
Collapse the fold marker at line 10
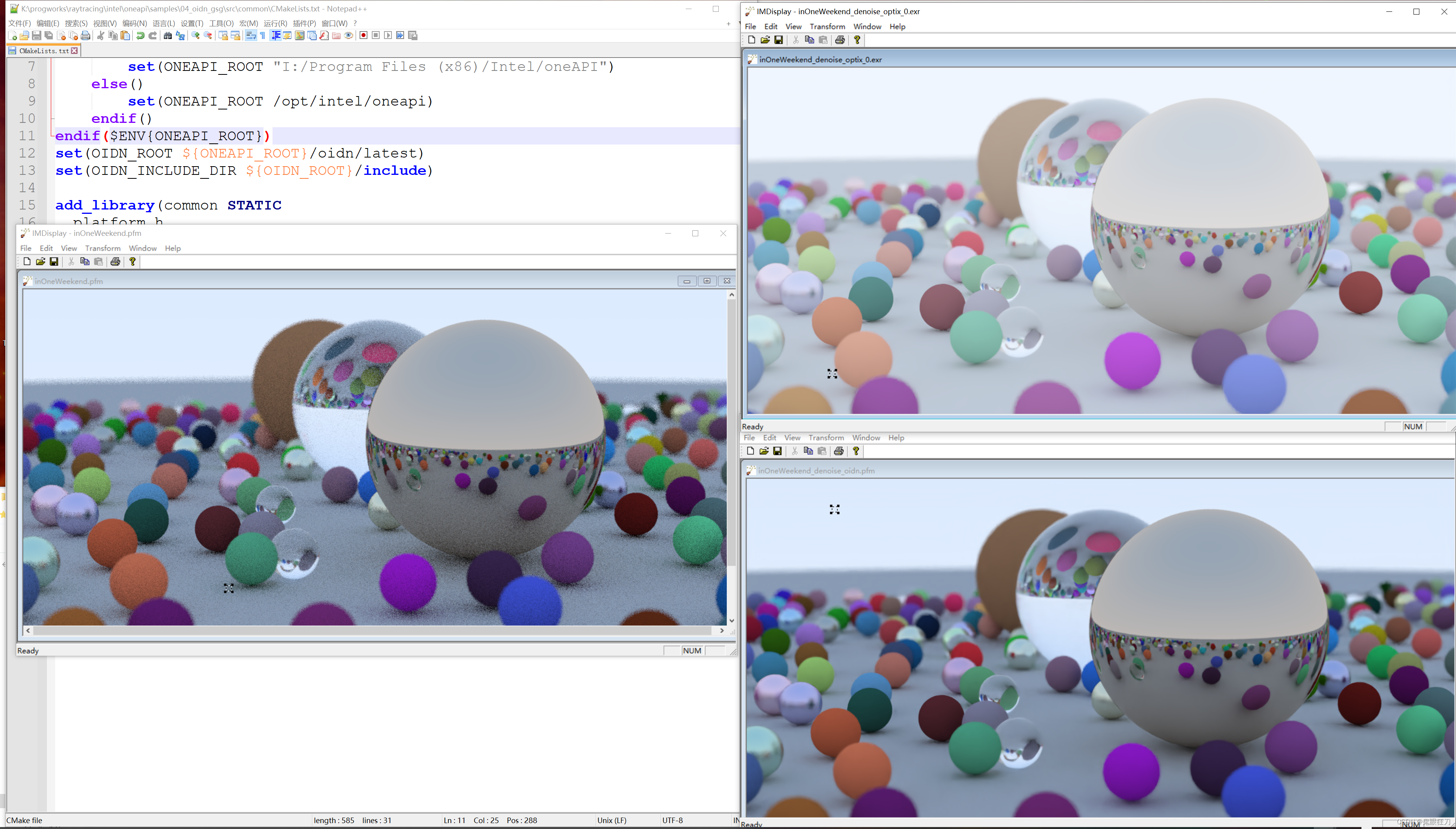click(x=53, y=119)
